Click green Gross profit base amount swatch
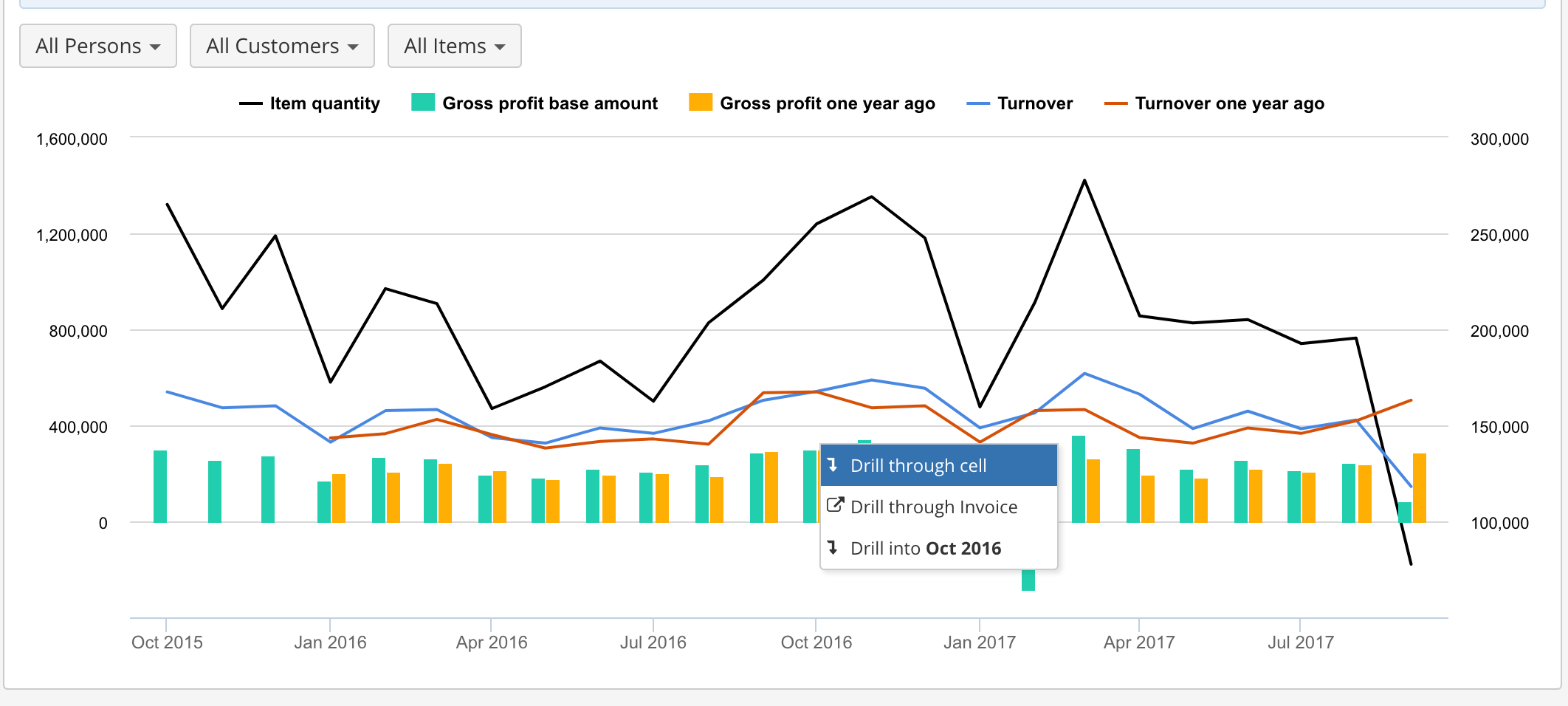Screen dimensions: 1568x706 pos(423,102)
